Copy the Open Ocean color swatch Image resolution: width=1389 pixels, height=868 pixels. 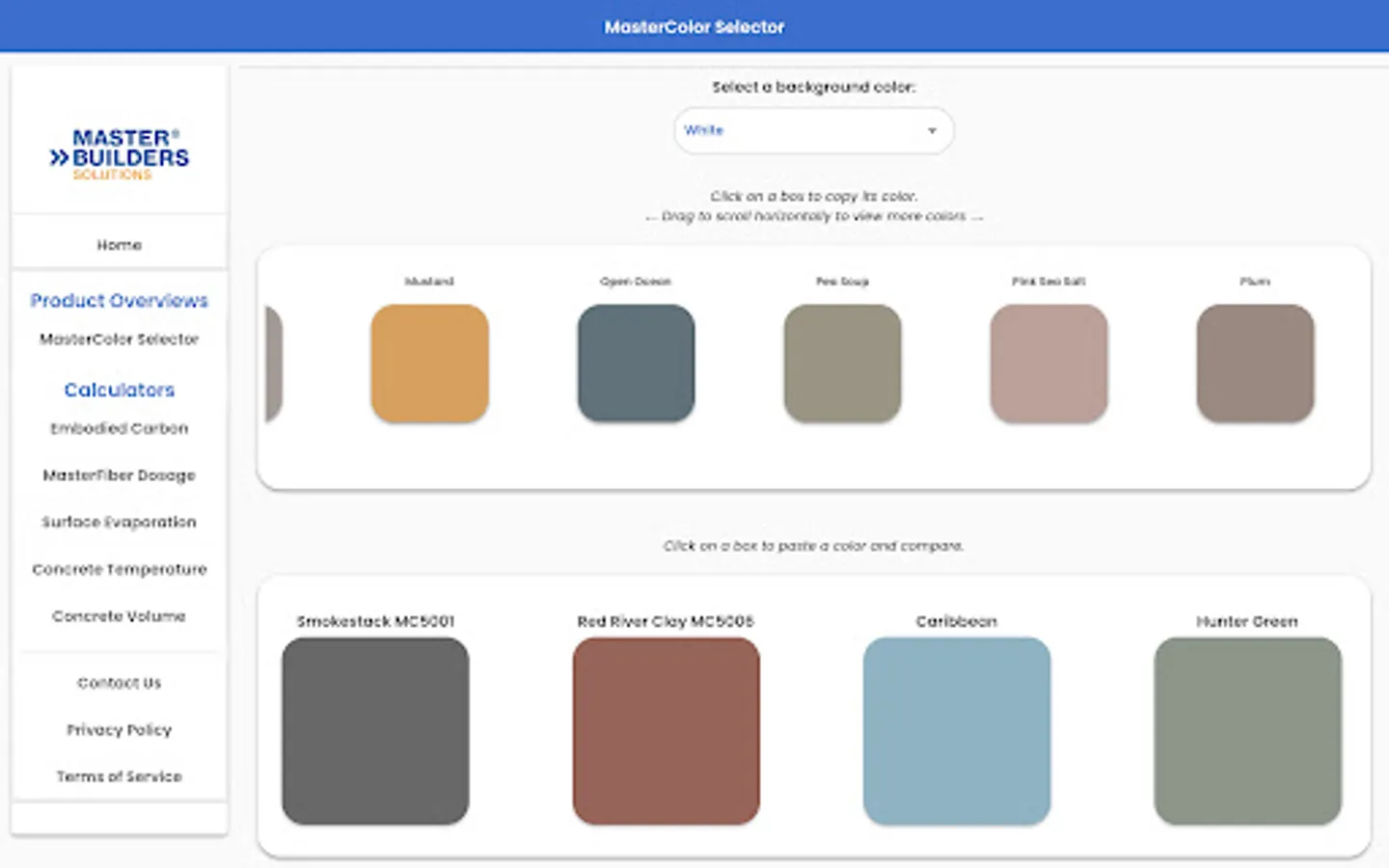[x=636, y=364]
